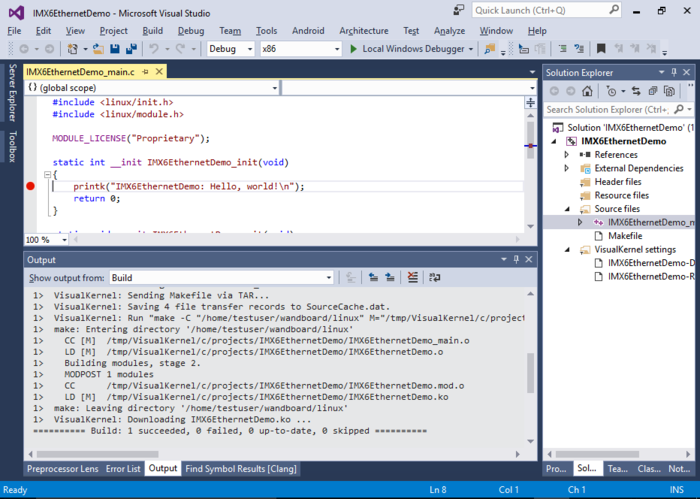Click the Home icon in Solution Explorer
The height and width of the screenshot is (499, 700).
[587, 91]
